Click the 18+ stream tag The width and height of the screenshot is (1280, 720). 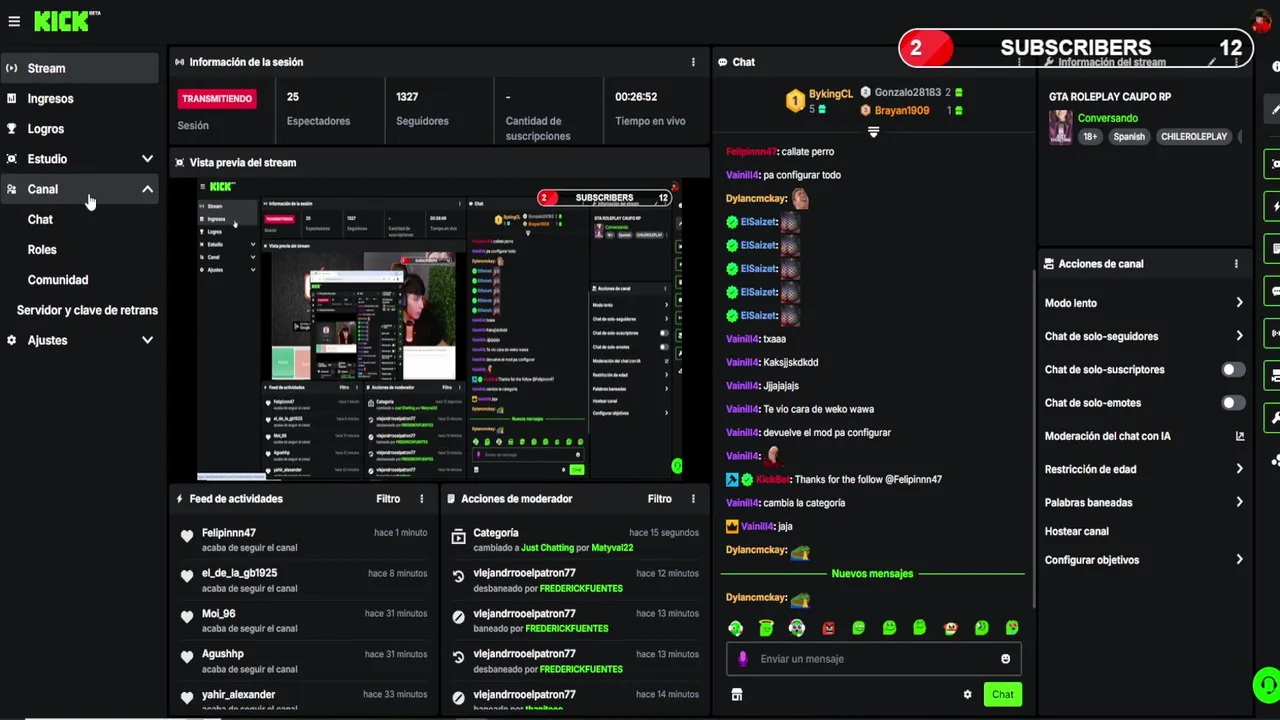point(1090,137)
